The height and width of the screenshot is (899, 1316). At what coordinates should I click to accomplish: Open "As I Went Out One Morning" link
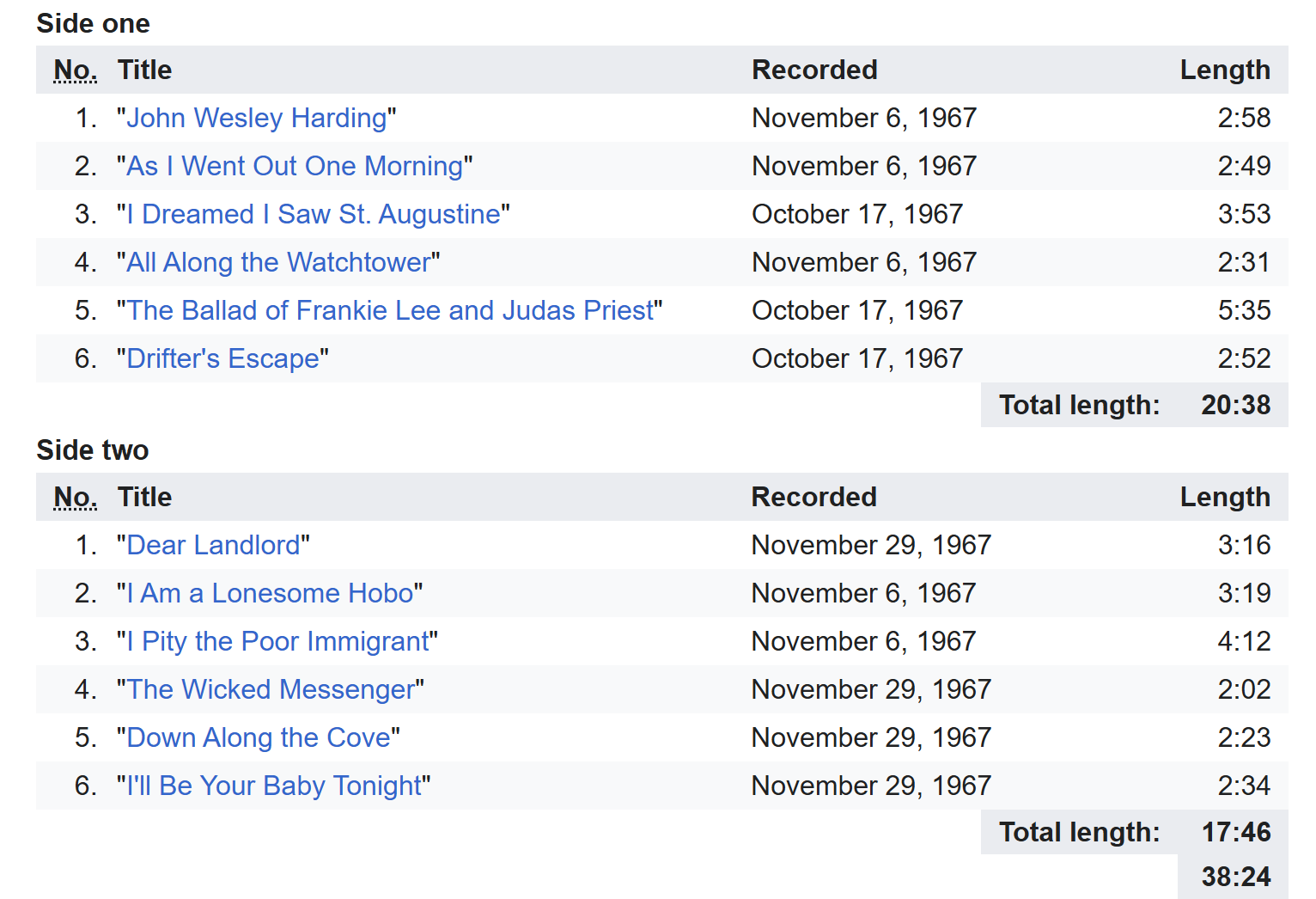coord(295,166)
